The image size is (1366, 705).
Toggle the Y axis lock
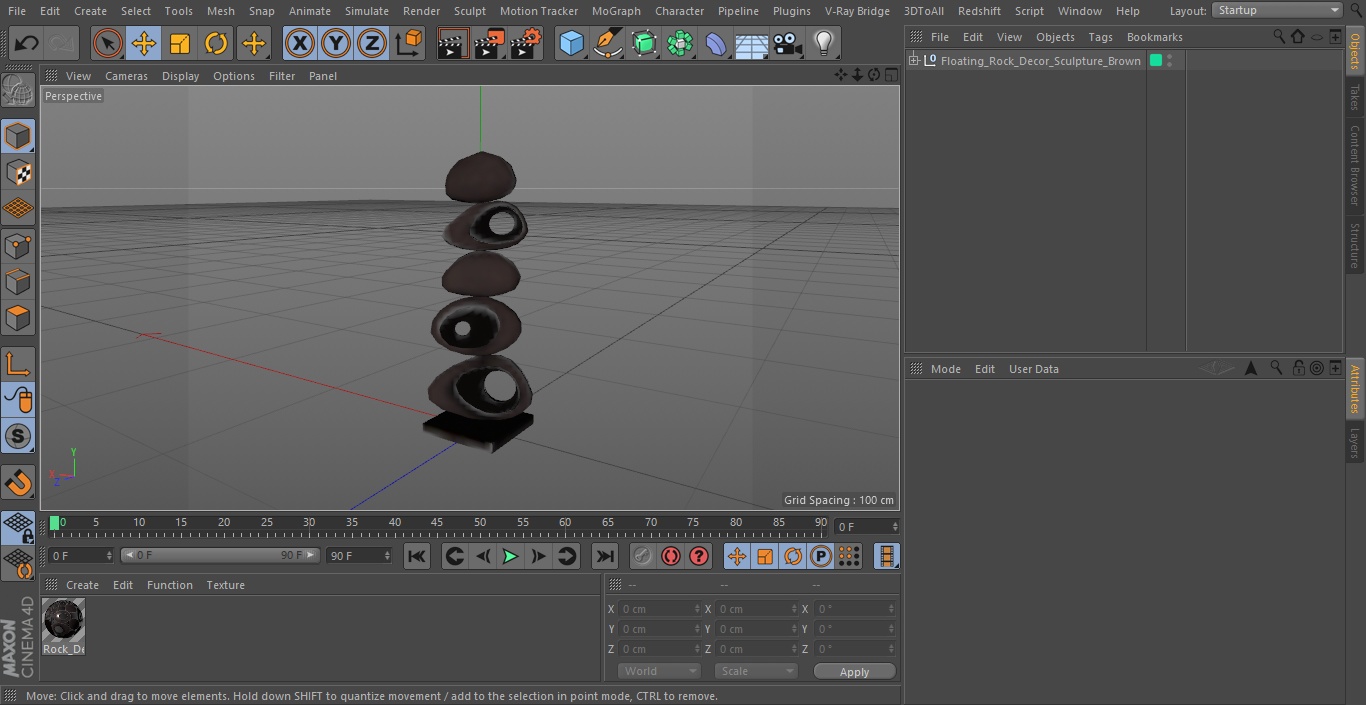[336, 43]
